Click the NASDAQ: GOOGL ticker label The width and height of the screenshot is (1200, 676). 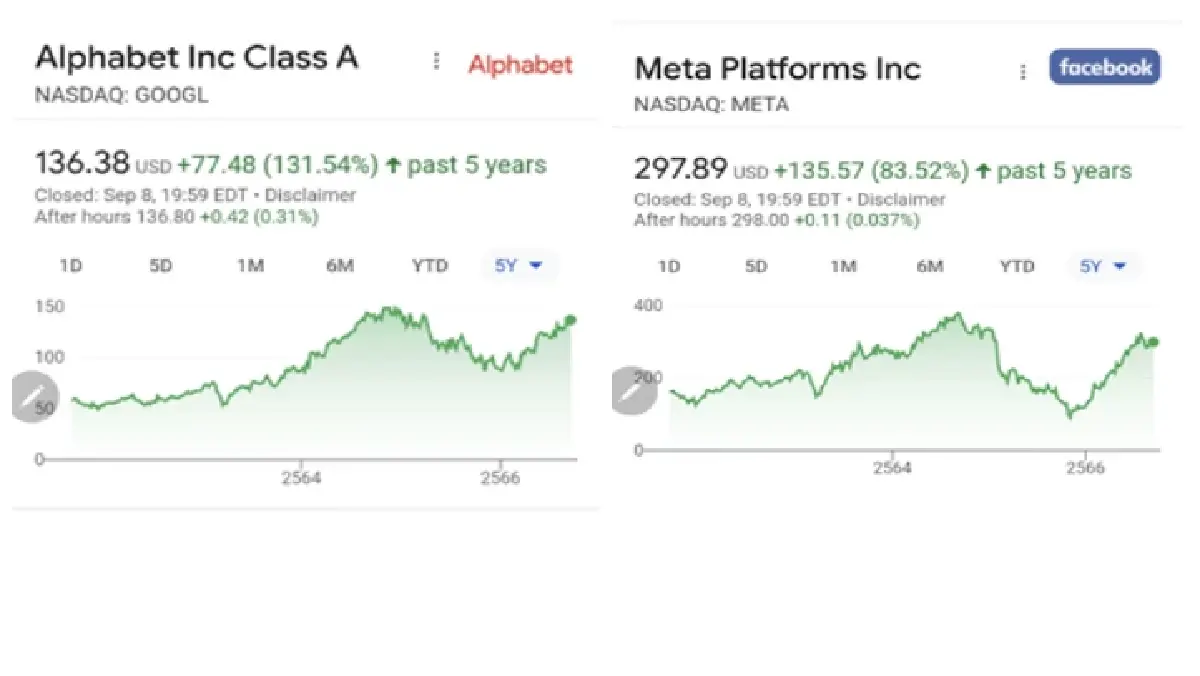(x=122, y=95)
